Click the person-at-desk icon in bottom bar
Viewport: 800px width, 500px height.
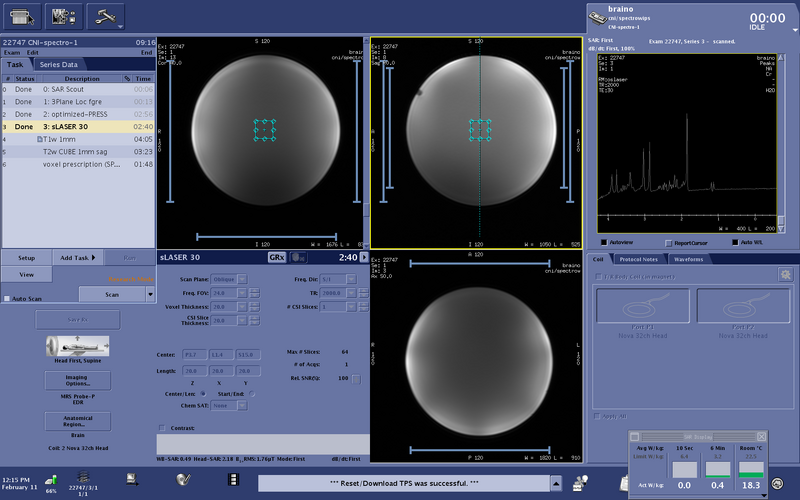pos(580,482)
